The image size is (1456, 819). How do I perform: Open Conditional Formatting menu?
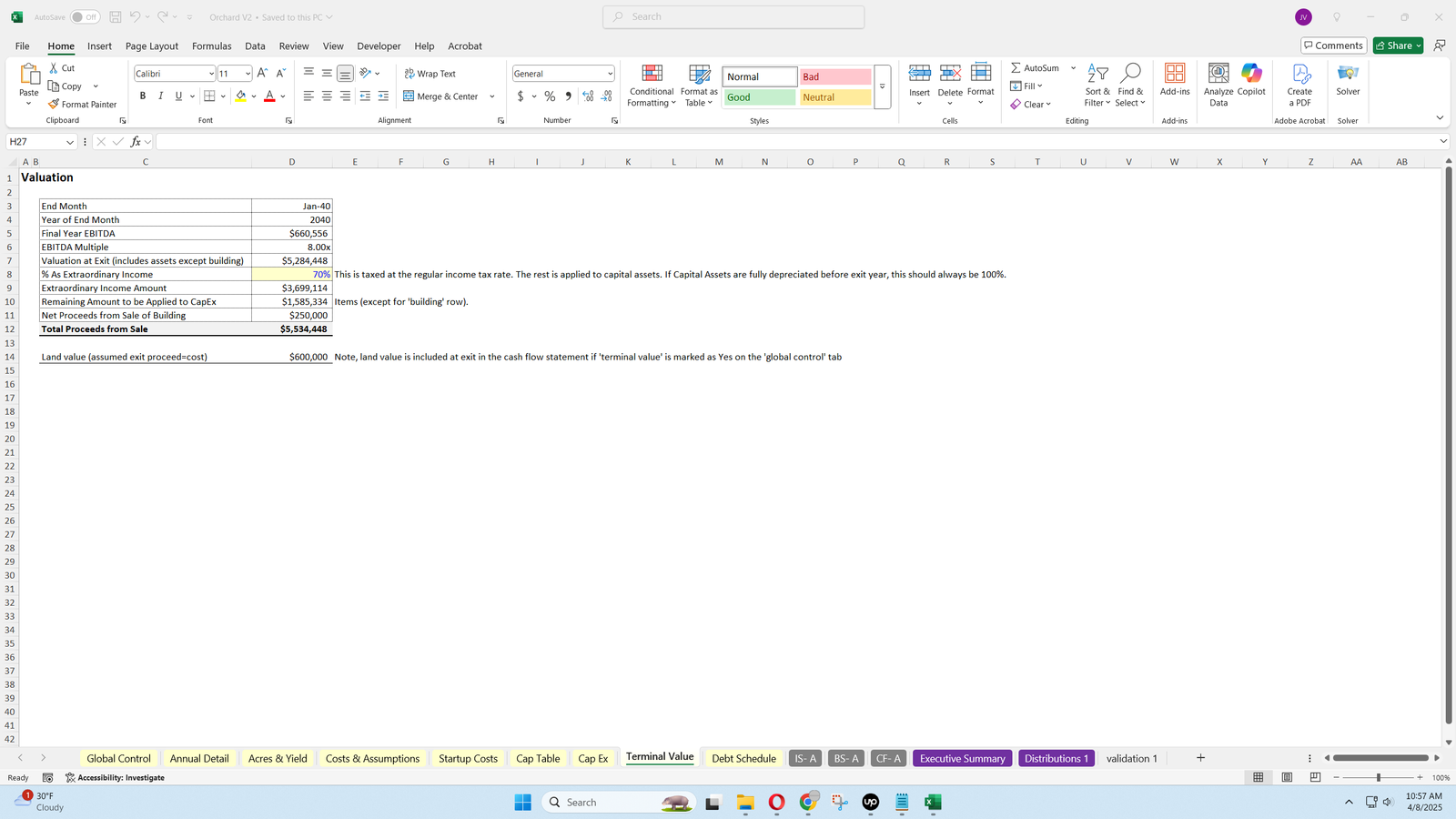[x=652, y=86]
